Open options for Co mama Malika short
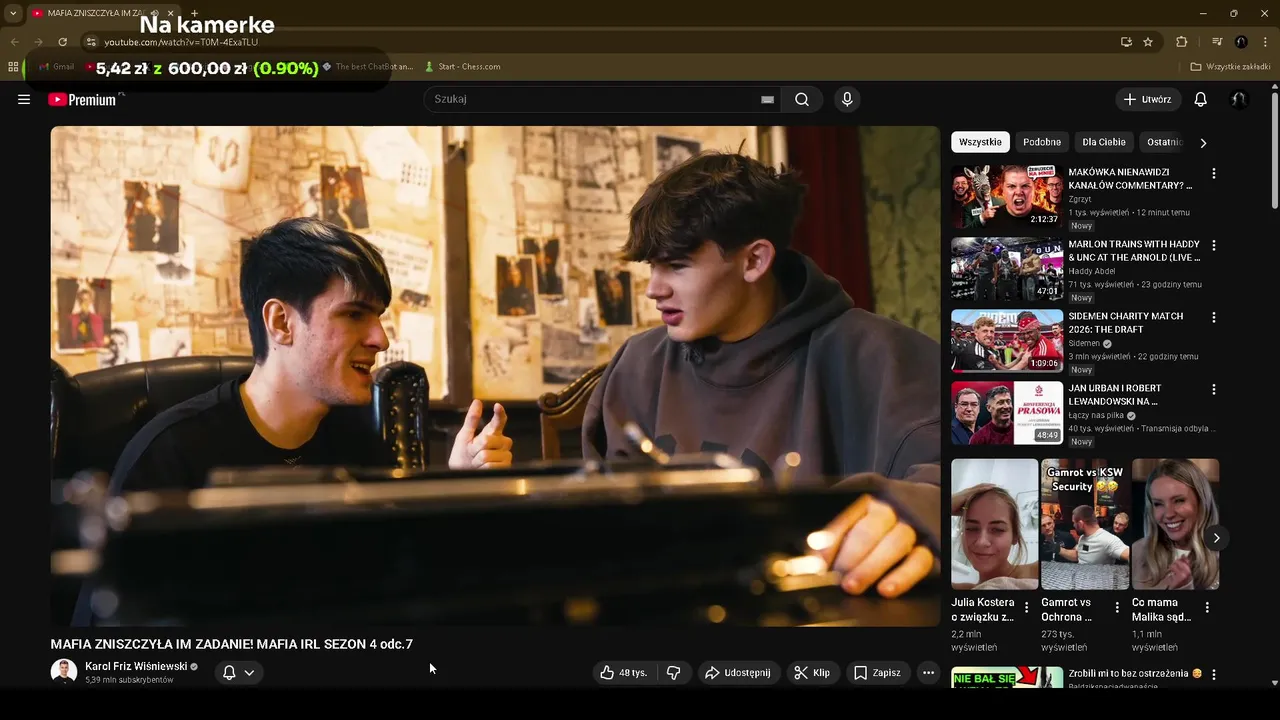Viewport: 1280px width, 720px height. (x=1207, y=607)
